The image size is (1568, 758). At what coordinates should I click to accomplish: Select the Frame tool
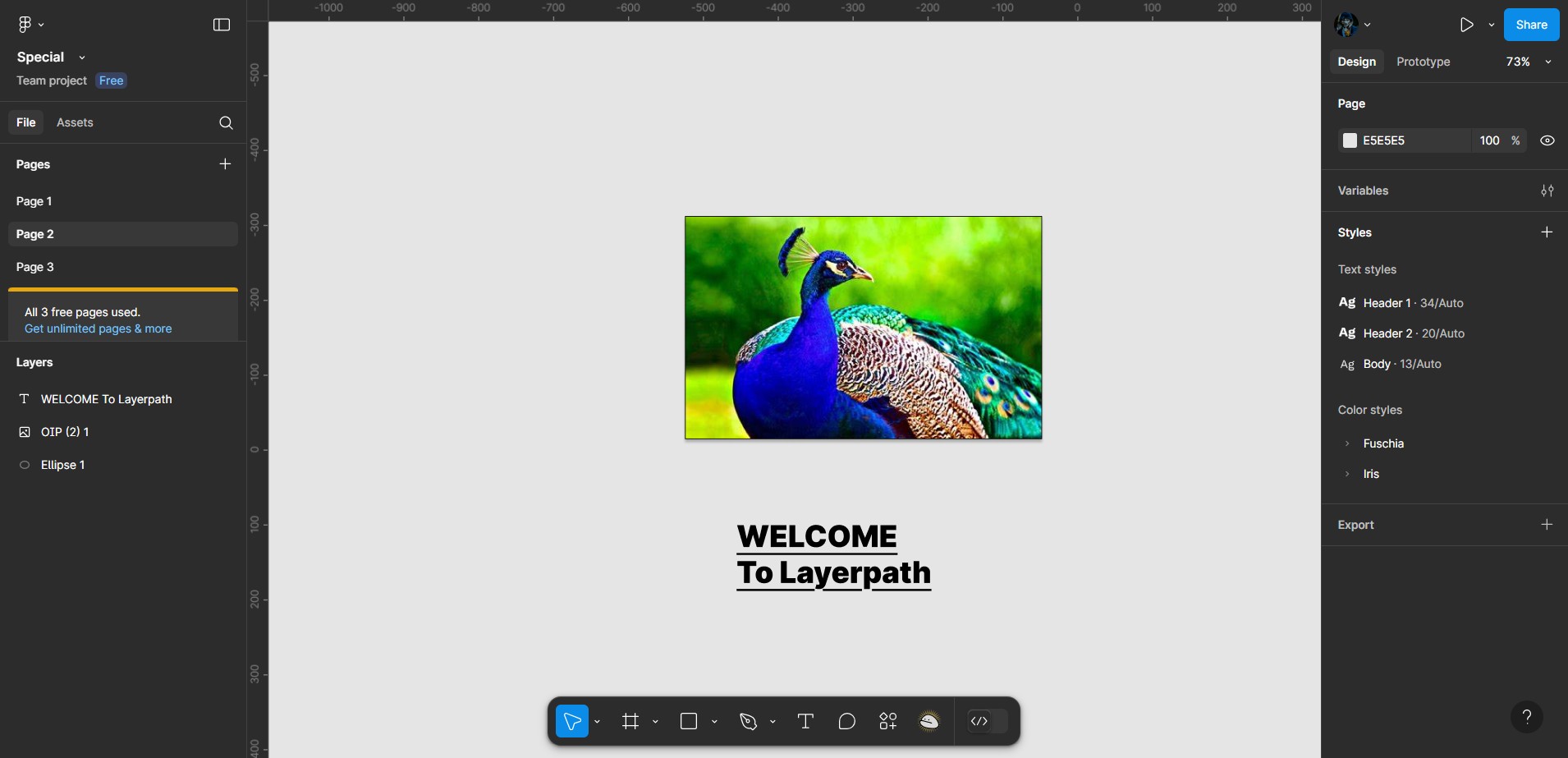tap(630, 721)
